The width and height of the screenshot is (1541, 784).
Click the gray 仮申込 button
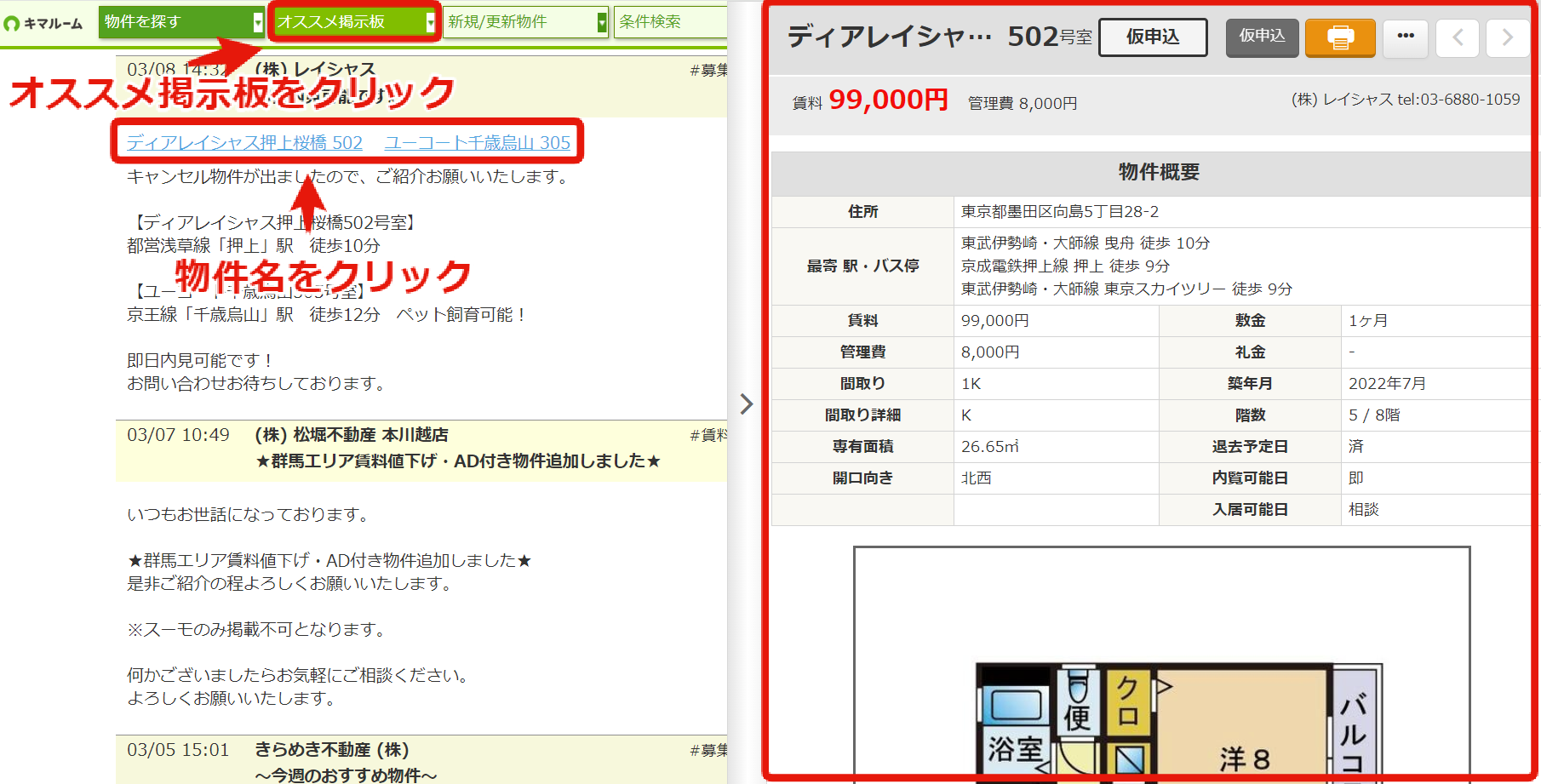click(1262, 37)
